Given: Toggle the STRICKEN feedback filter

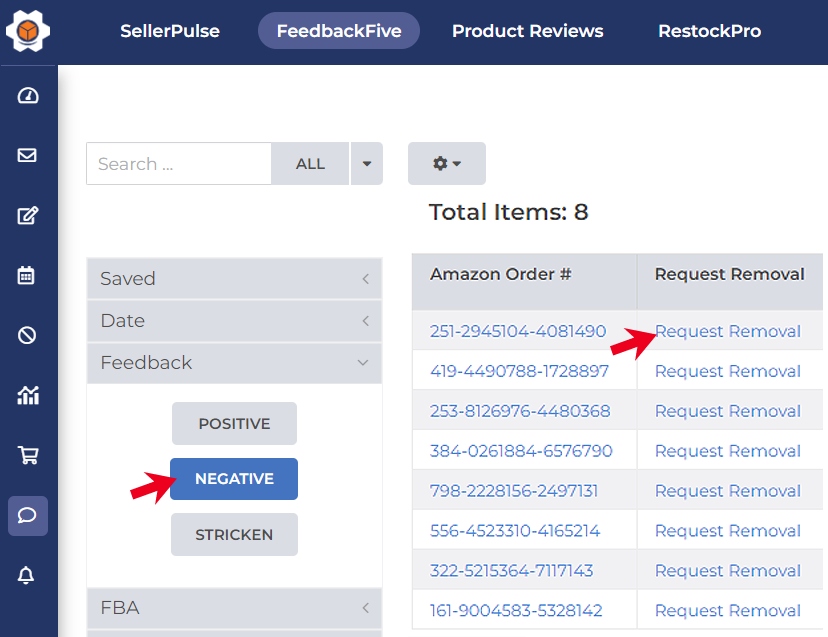Looking at the screenshot, I should coord(234,534).
